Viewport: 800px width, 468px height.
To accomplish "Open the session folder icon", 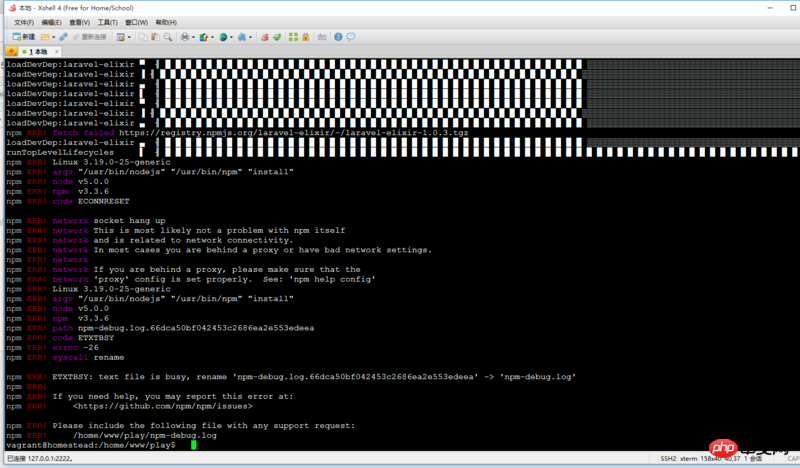I will (45, 37).
